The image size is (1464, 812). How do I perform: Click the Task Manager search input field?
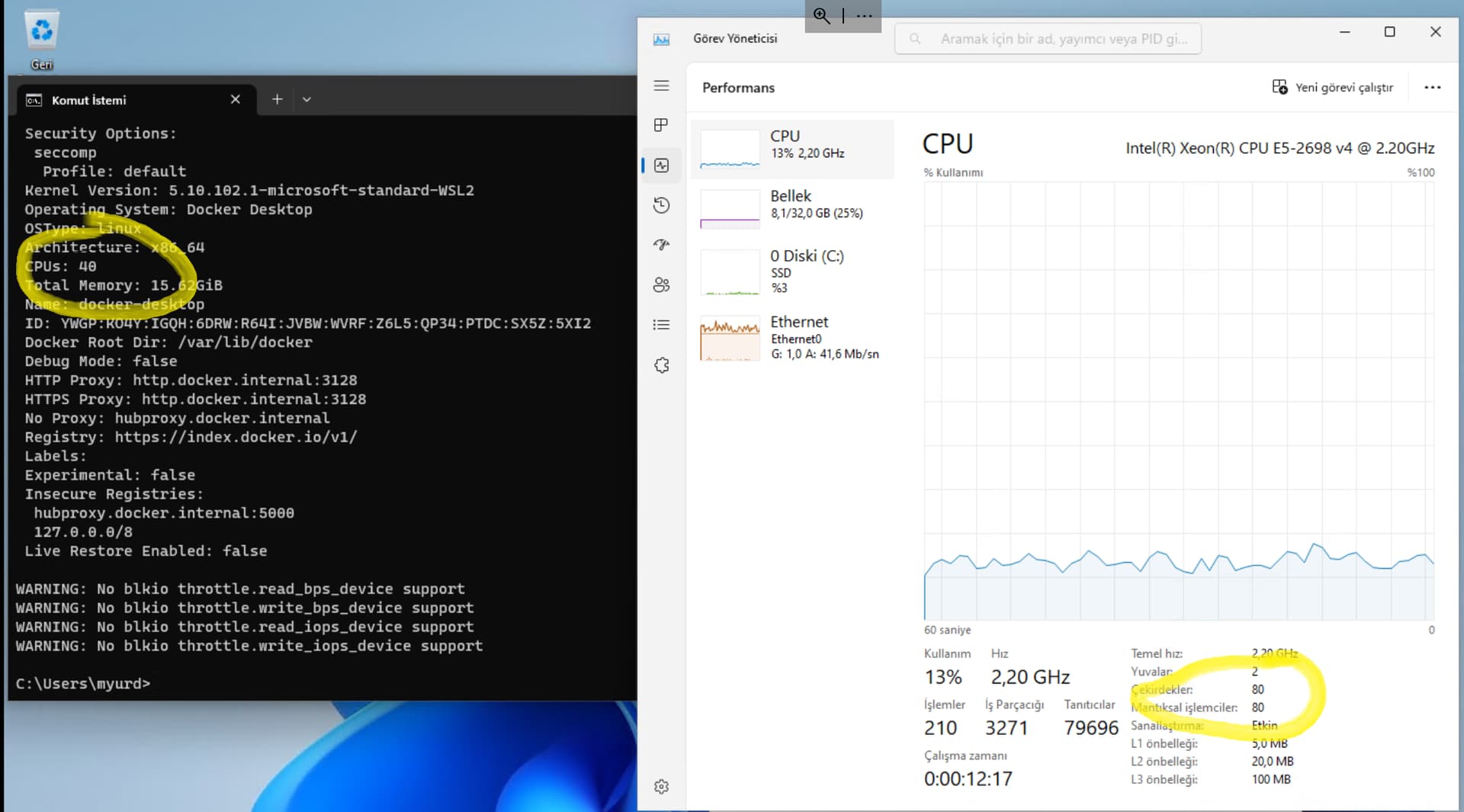pos(1060,38)
